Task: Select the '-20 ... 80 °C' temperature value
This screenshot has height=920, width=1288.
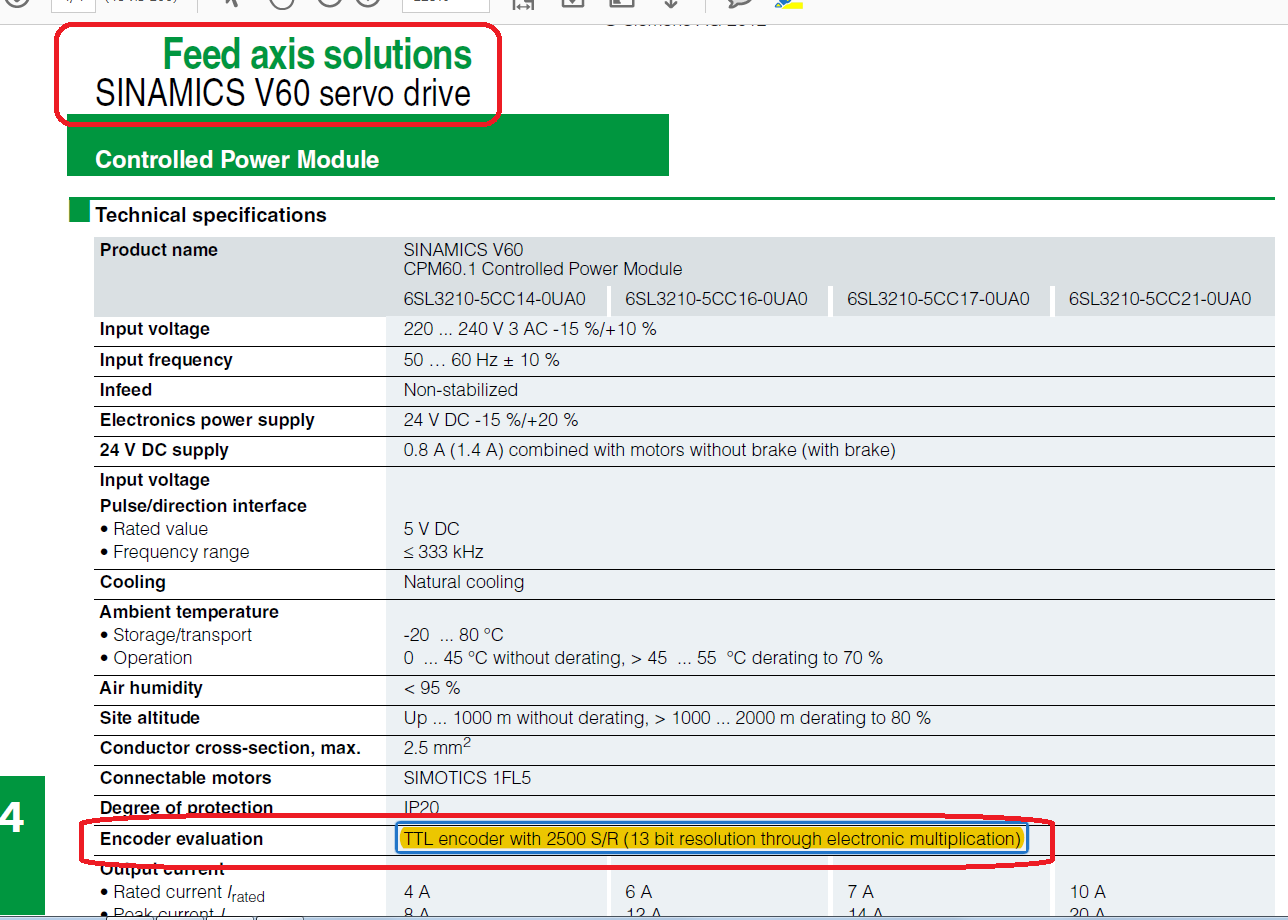Action: point(454,635)
